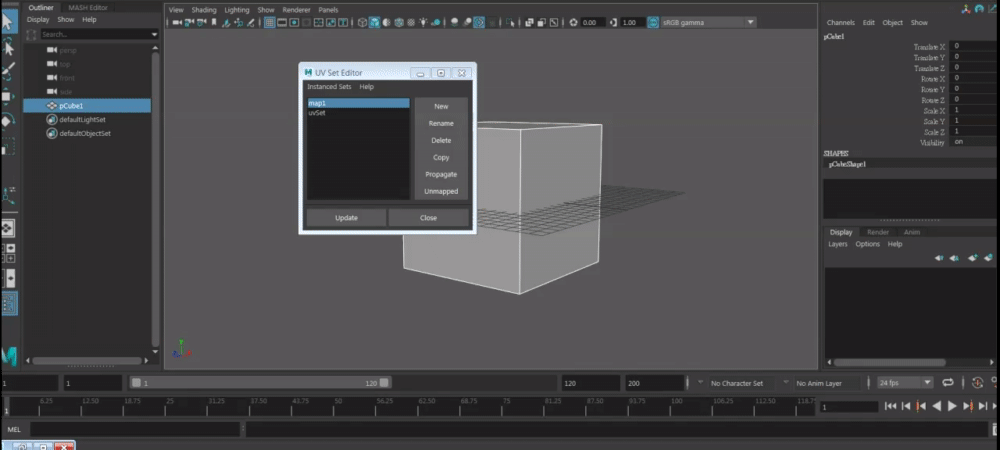Screen dimensions: 1000x450
Task: Click the exposure icon beside 0.00
Action: [x=573, y=22]
